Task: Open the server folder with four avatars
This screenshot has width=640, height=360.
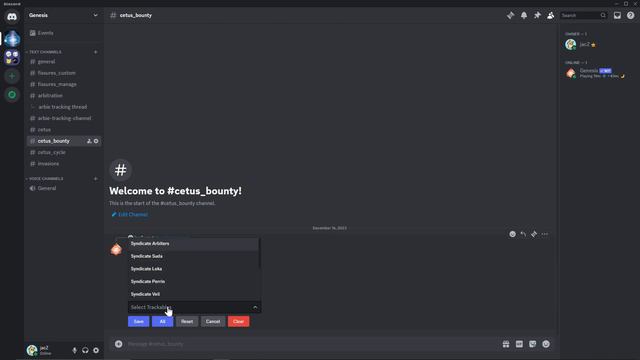Action: coord(12,57)
